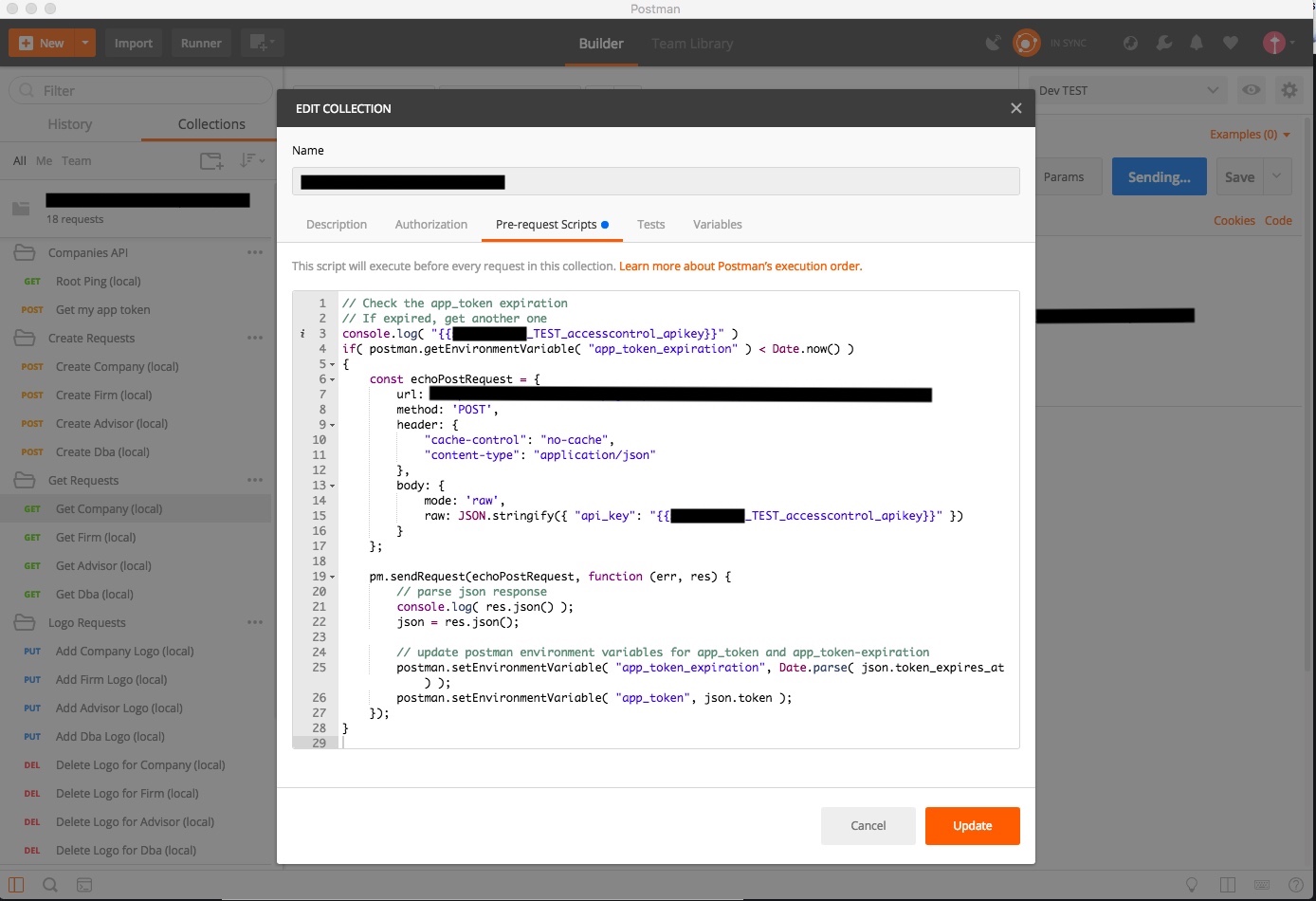Select Create Company (local) request

pos(118,367)
